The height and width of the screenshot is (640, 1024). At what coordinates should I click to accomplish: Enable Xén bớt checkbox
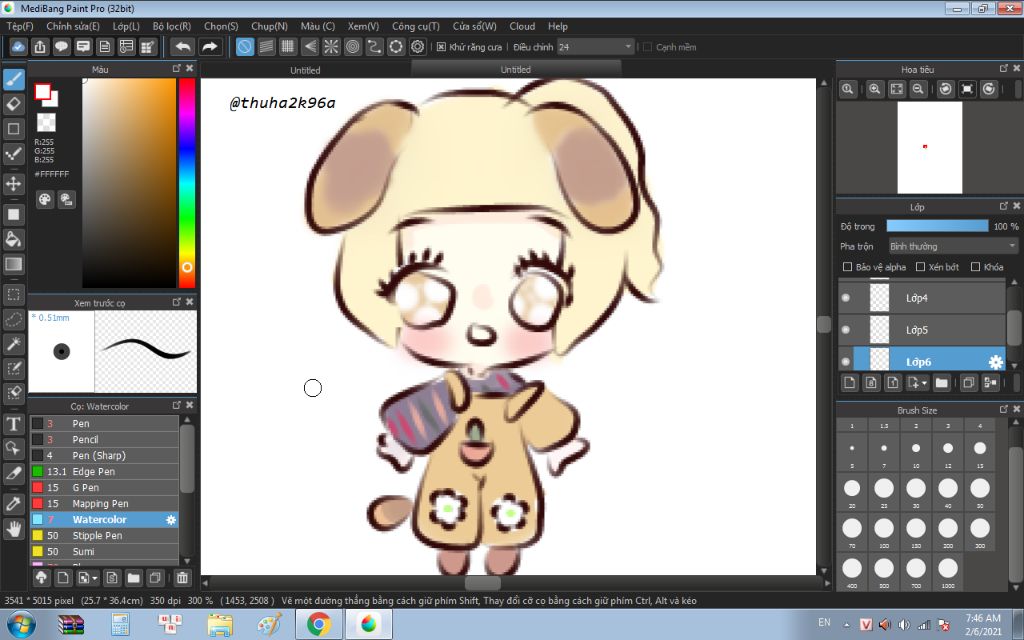coord(920,266)
